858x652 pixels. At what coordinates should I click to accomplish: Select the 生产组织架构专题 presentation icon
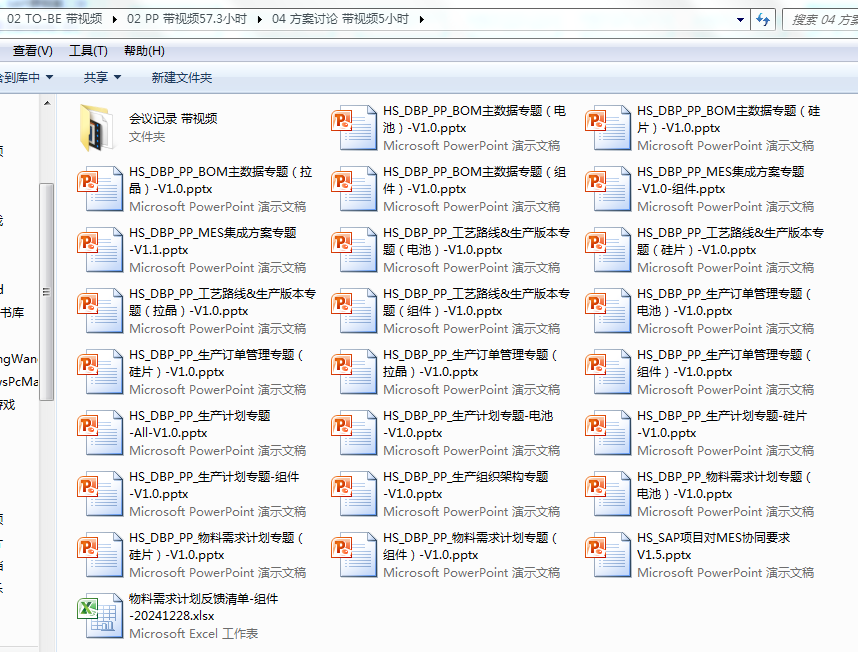[352, 493]
